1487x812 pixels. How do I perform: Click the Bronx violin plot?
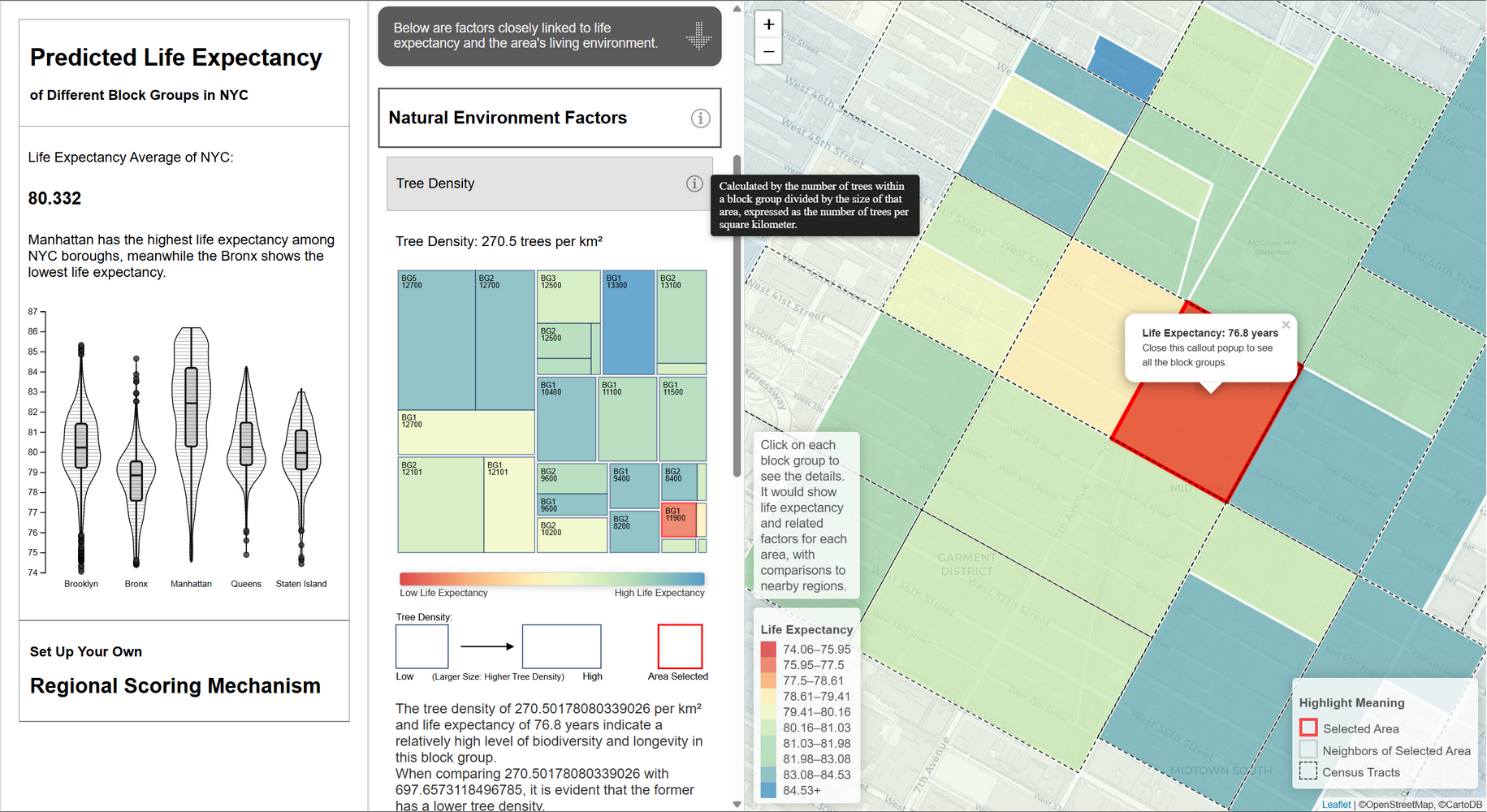tap(136, 461)
